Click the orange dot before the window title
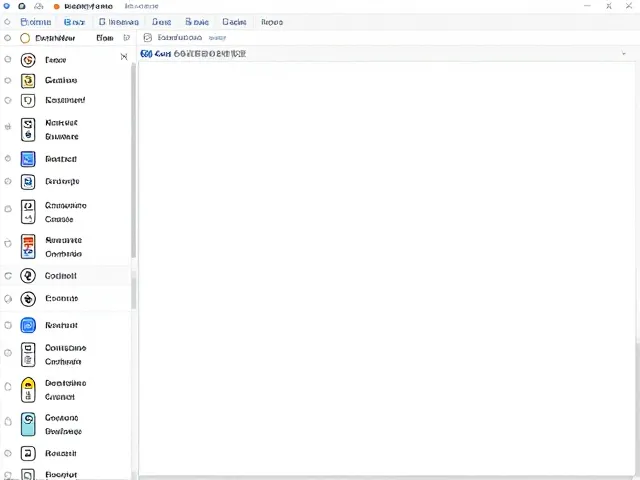Image resolution: width=640 pixels, height=480 pixels. 57,7
